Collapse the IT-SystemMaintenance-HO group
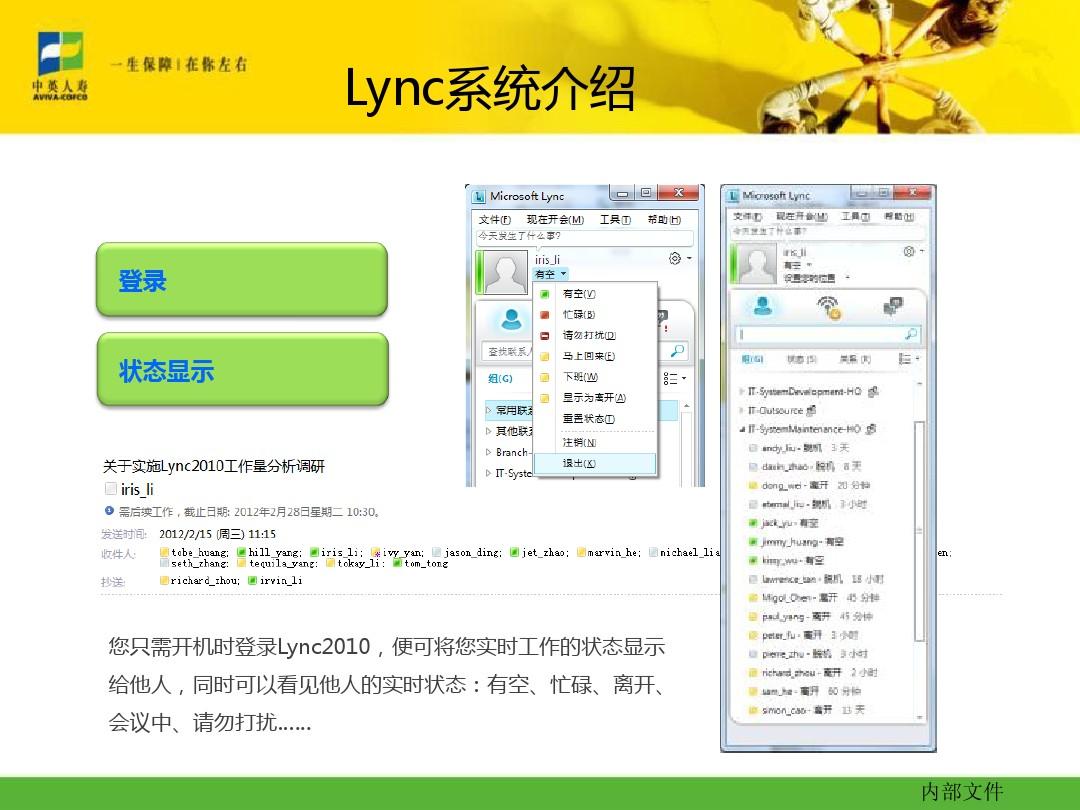1080x810 pixels. (742, 429)
